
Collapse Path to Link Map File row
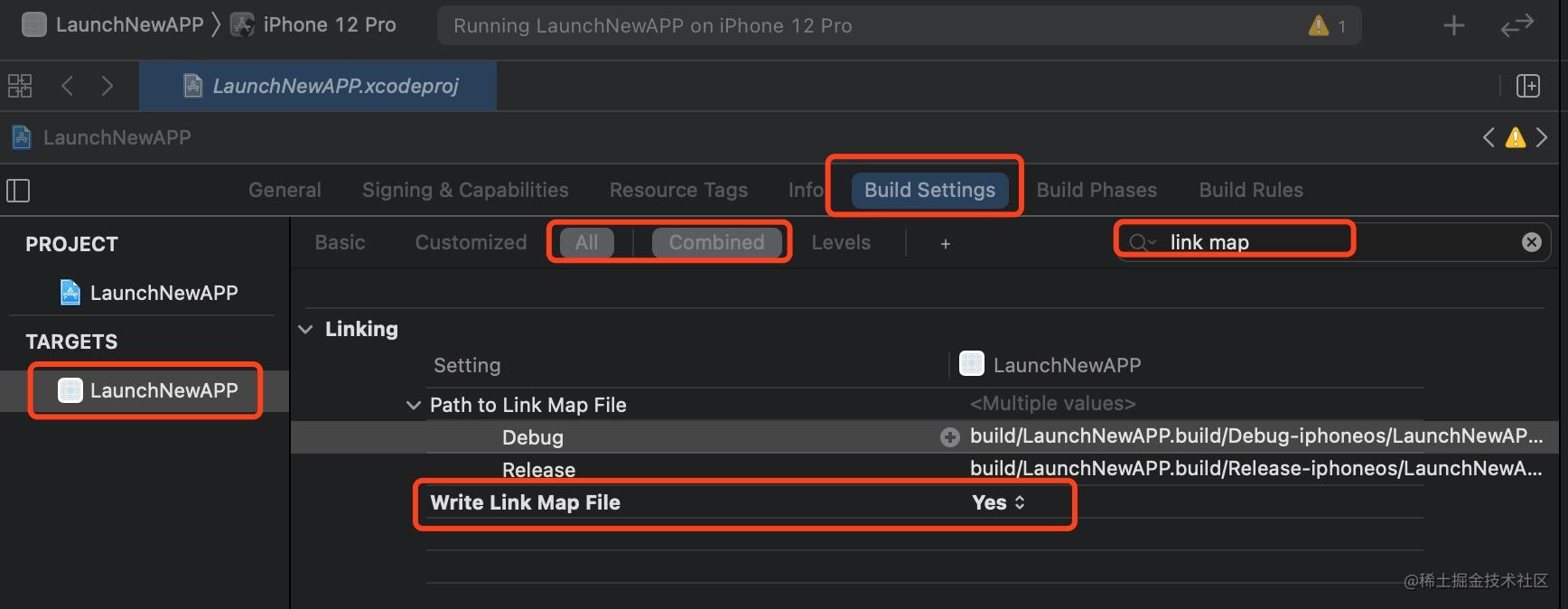pos(414,405)
